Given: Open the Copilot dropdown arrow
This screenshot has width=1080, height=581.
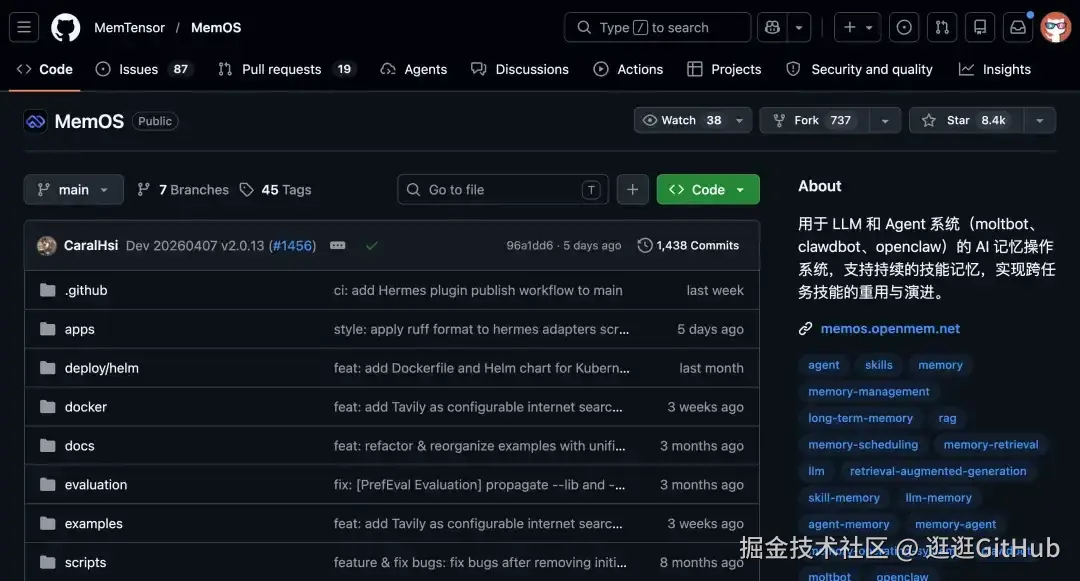Looking at the screenshot, I should tap(799, 28).
